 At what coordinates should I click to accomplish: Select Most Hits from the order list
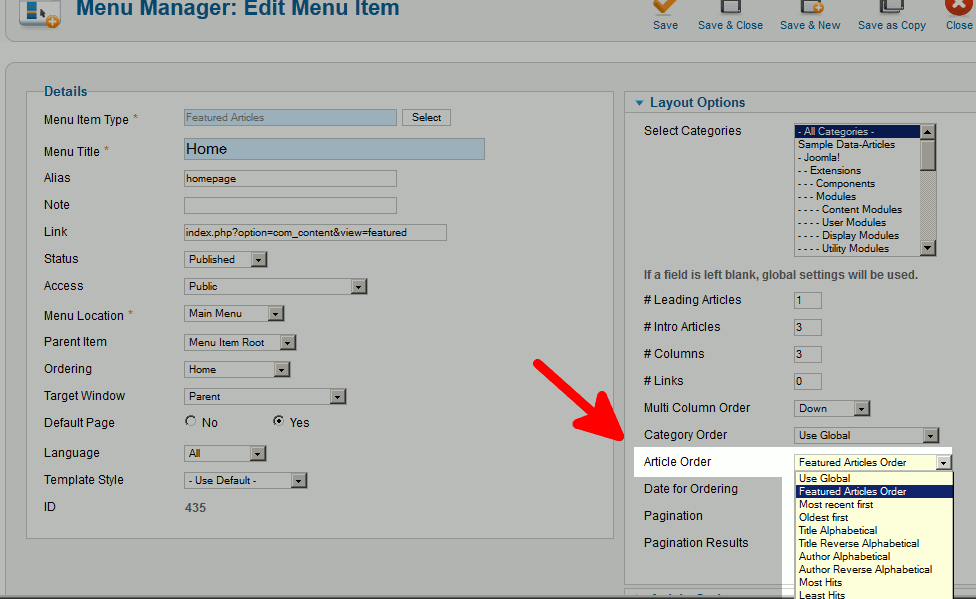click(x=821, y=582)
